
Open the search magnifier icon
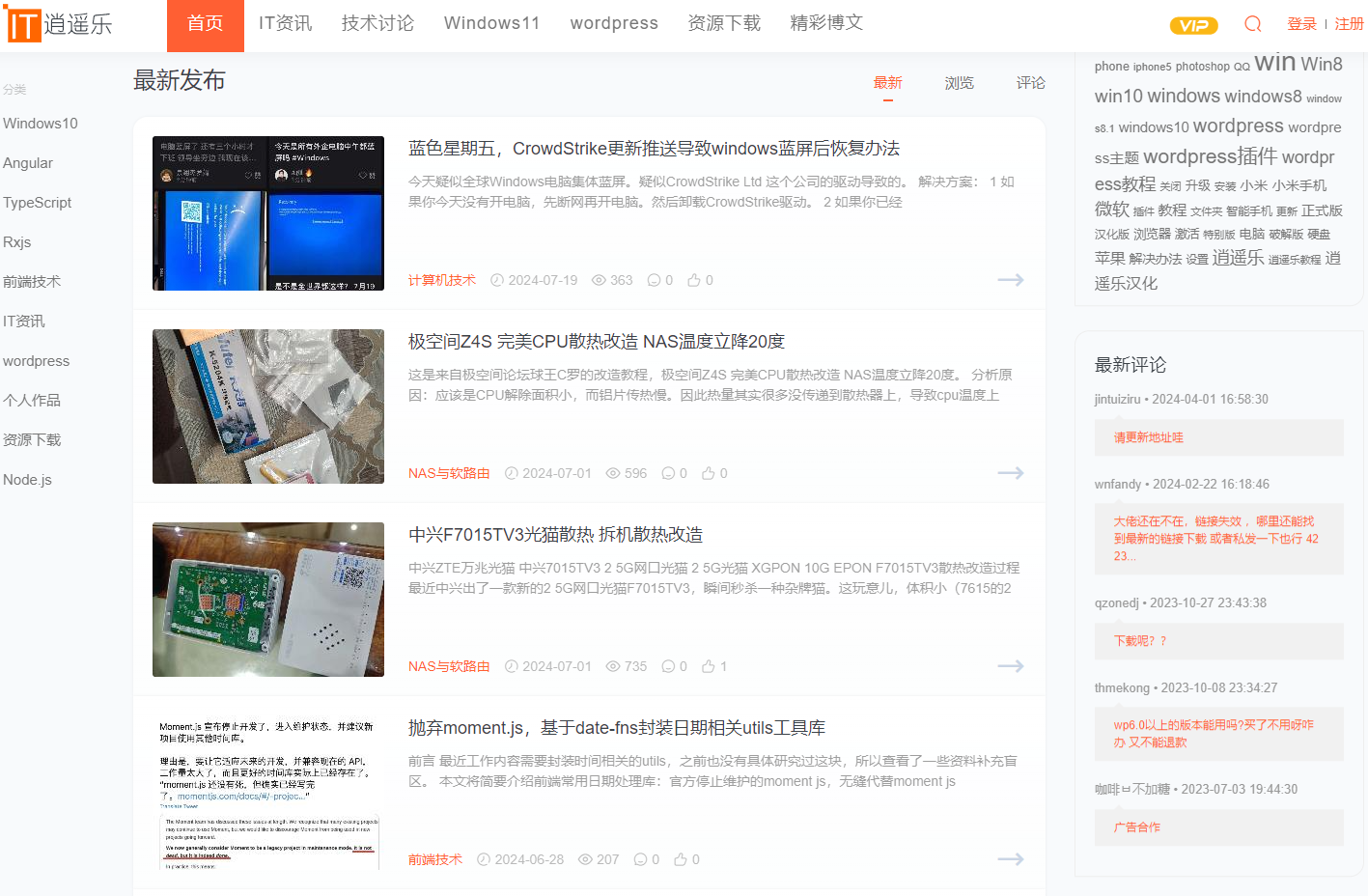click(x=1253, y=24)
